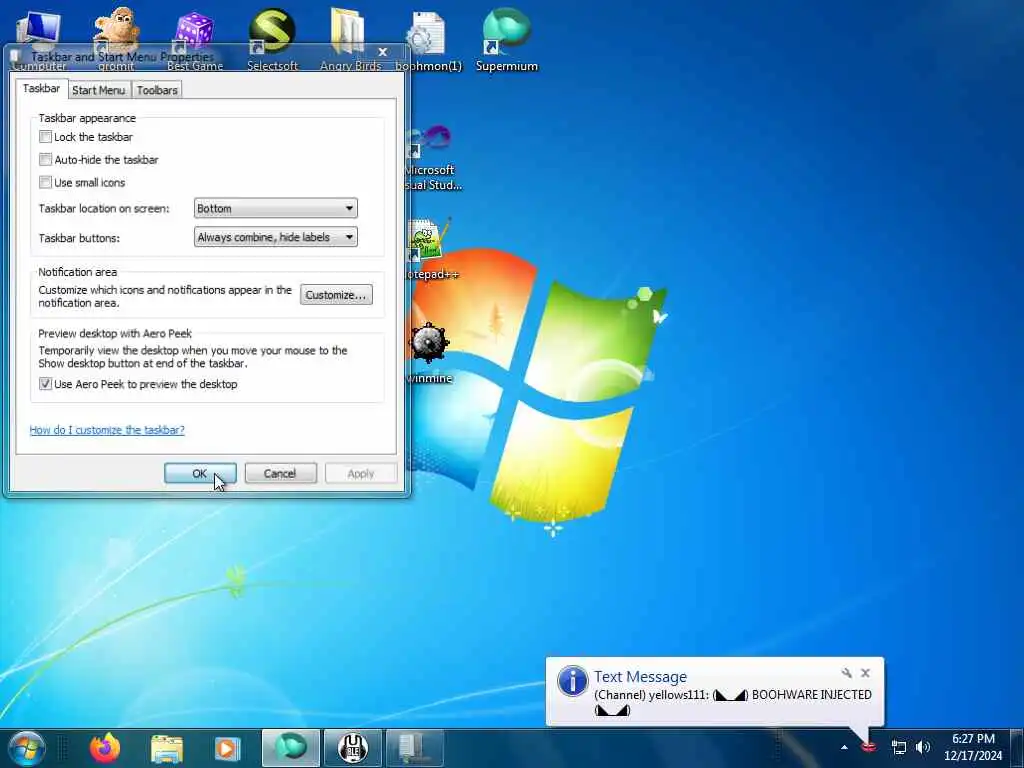The height and width of the screenshot is (768, 1024).
Task: Click the Show desktop button
Action: tap(1017, 748)
